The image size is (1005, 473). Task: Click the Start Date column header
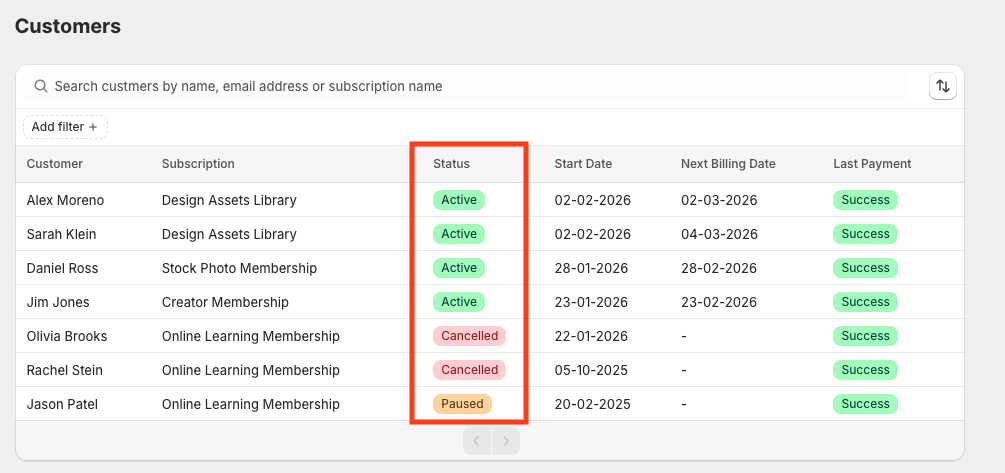(583, 164)
